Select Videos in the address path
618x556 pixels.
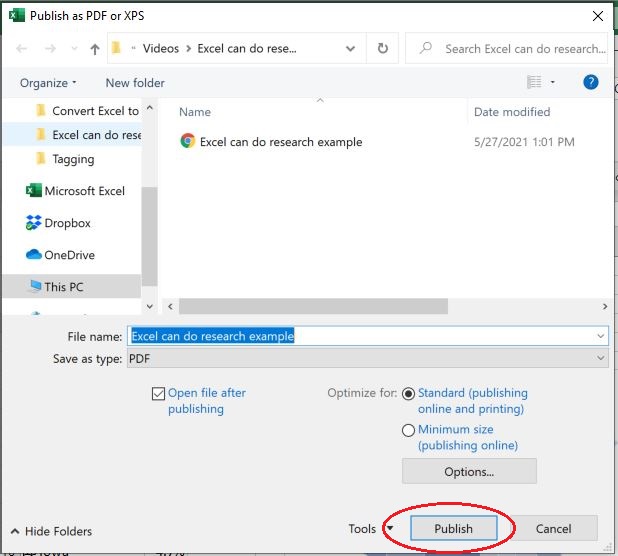pos(161,48)
